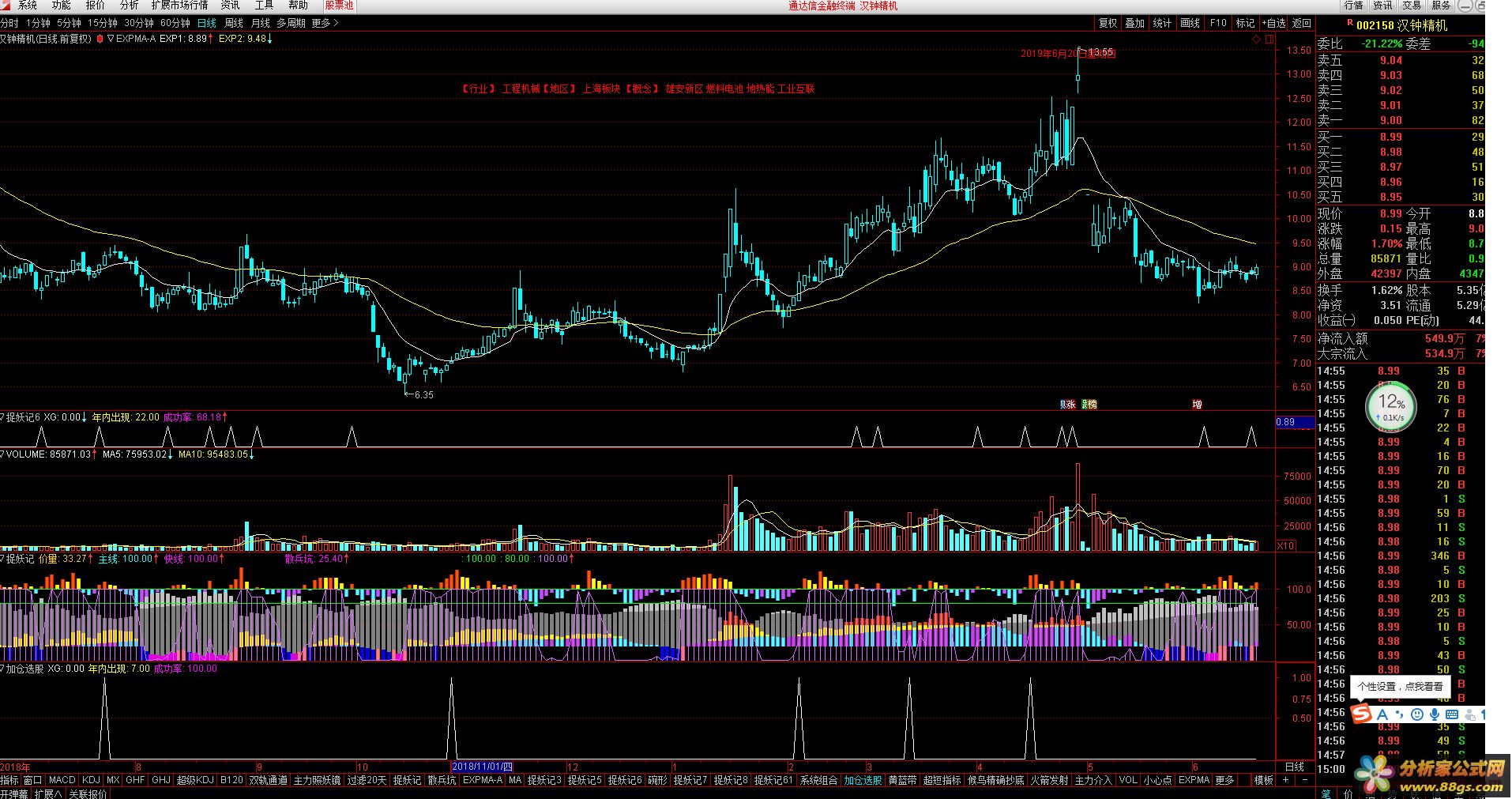1512x799 pixels.
Task: Click the 跌榜 event marker on the chart
Action: pyautogui.click(x=1089, y=404)
